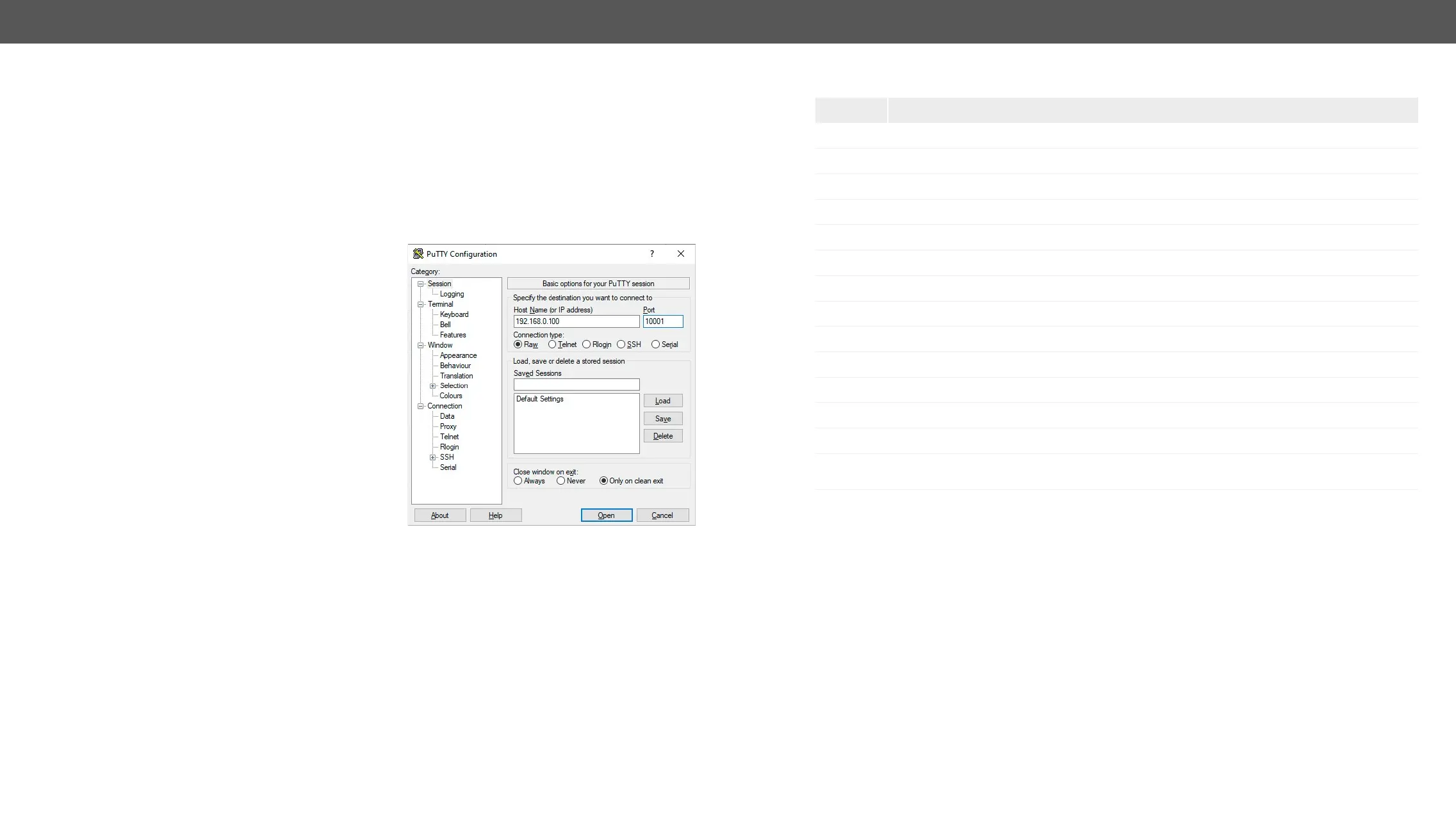Click the Saved Sessions name field

click(x=577, y=385)
